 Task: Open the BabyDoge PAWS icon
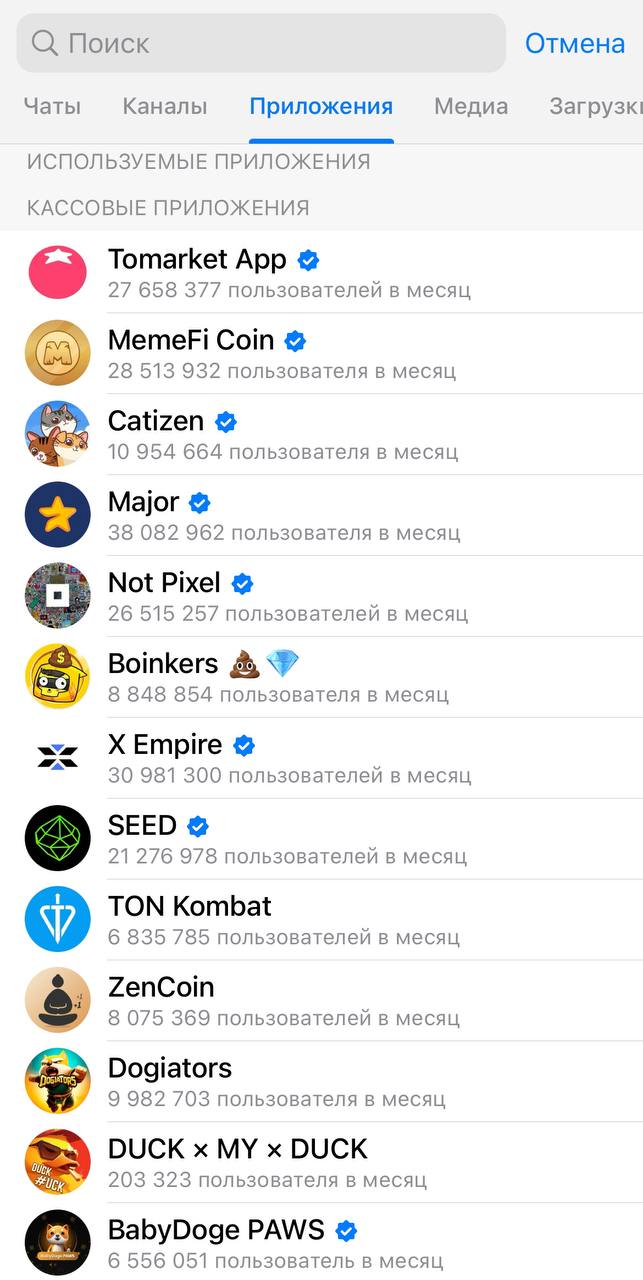[x=58, y=1243]
